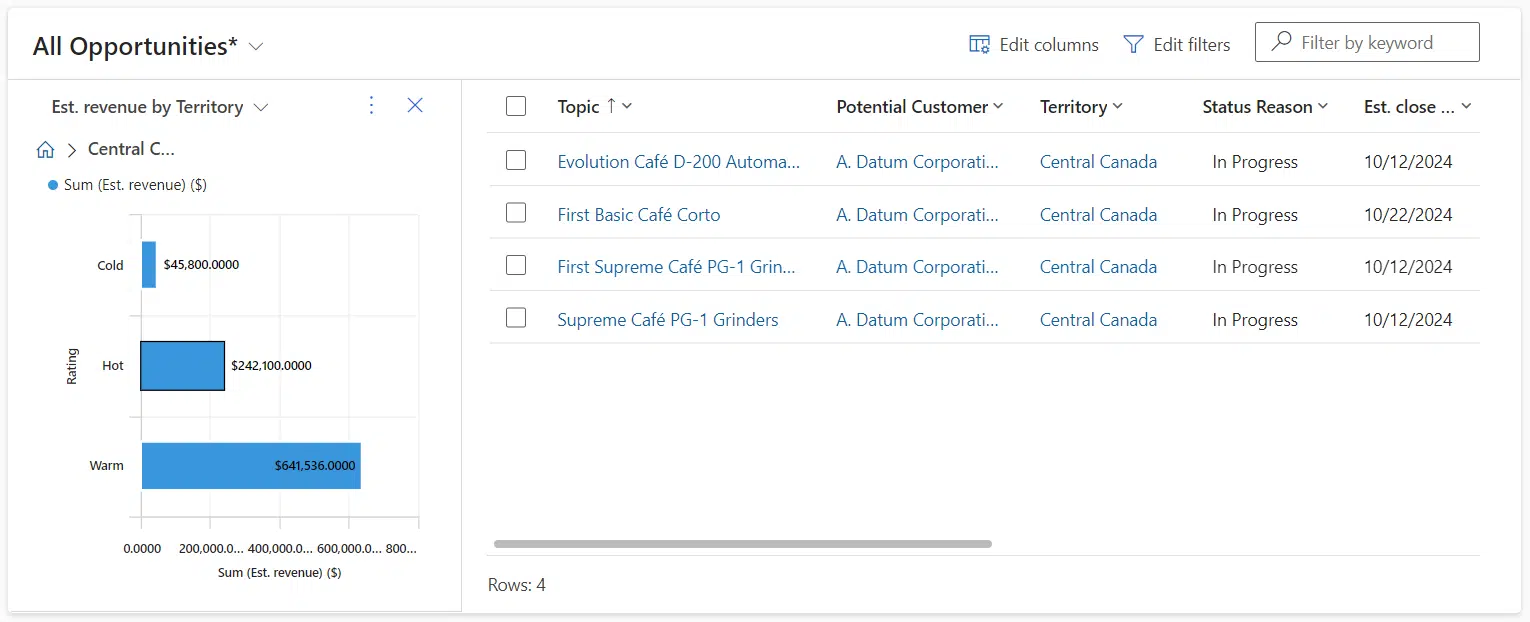Close the Est. revenue chart pane
The image size is (1530, 622).
tap(415, 105)
